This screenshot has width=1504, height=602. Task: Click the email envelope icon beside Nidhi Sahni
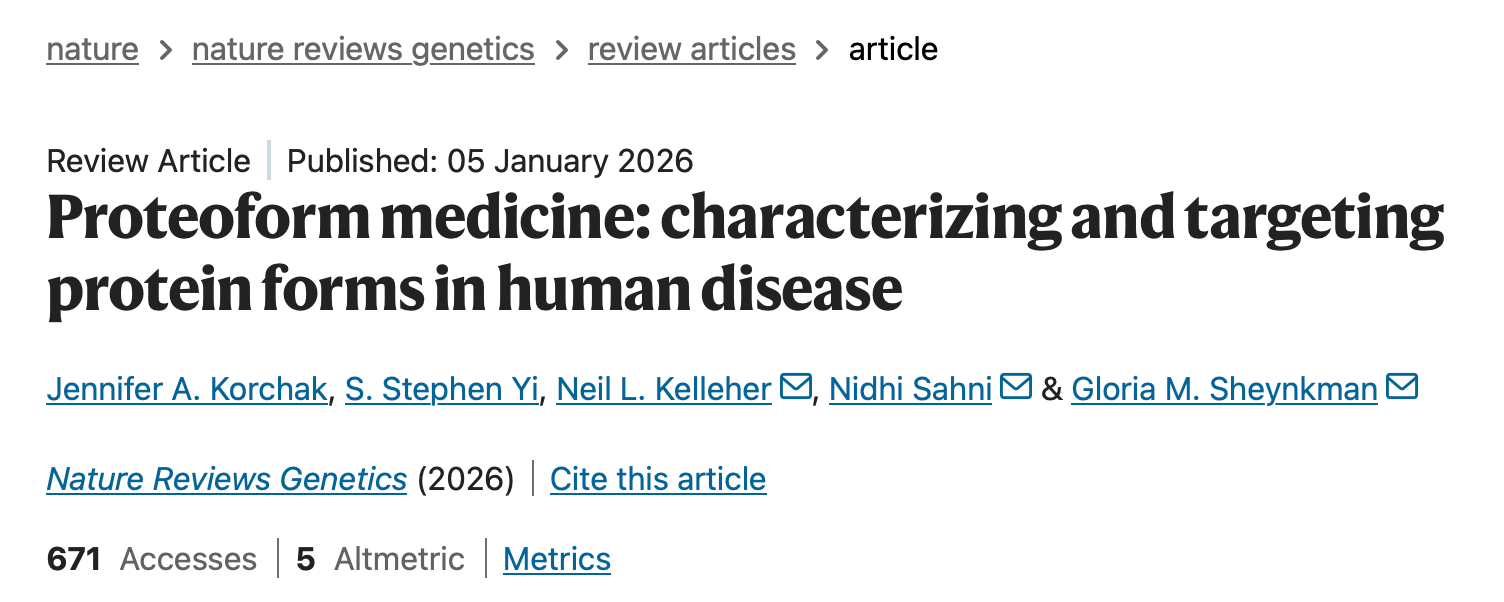tap(1015, 387)
